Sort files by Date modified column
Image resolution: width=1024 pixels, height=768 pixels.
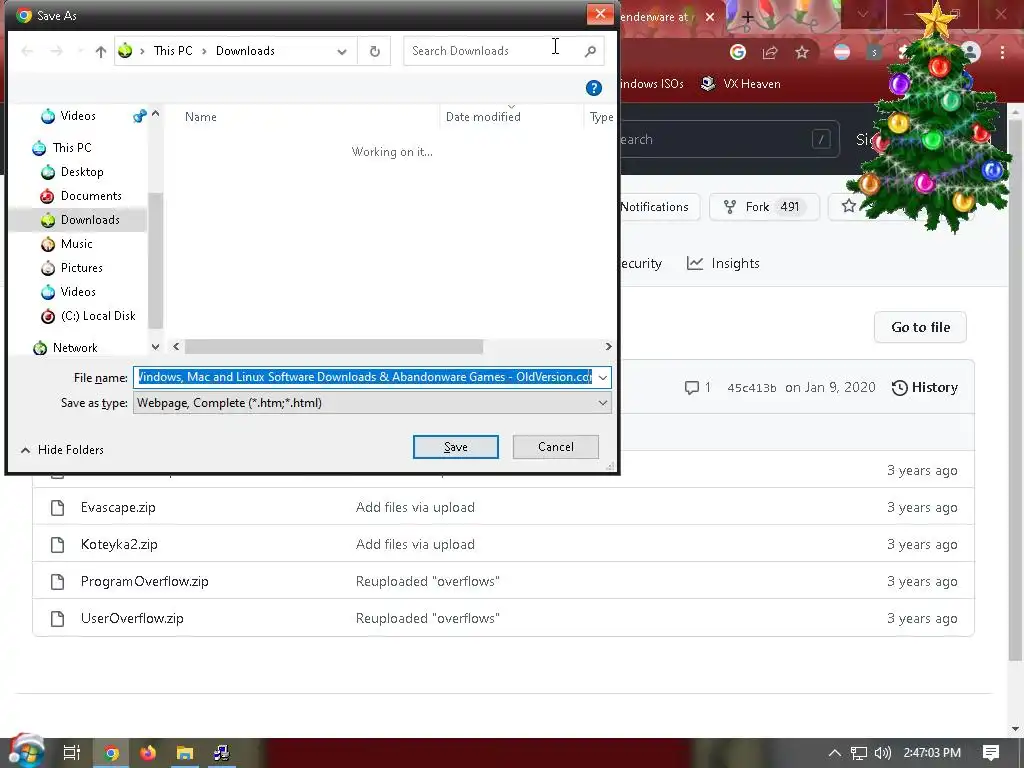point(483,117)
